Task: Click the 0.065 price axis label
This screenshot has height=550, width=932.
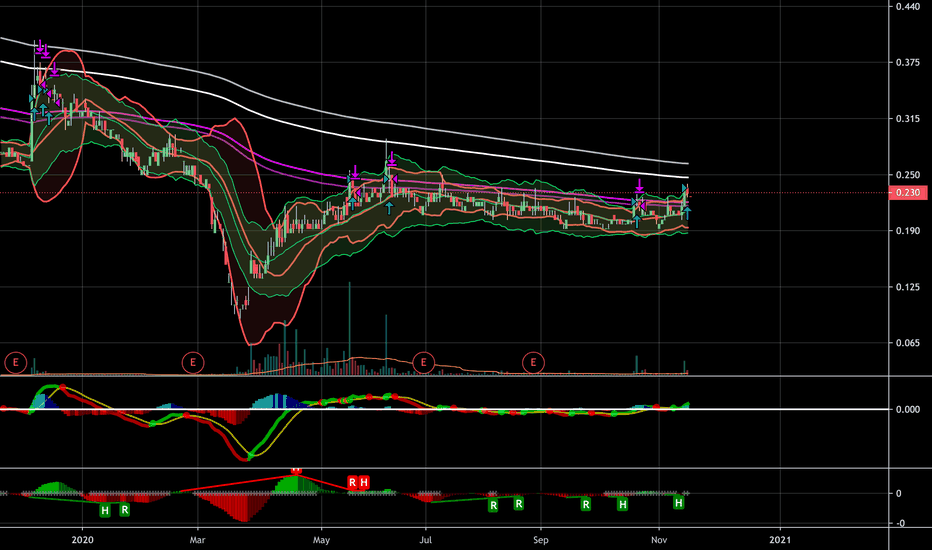Action: 908,343
